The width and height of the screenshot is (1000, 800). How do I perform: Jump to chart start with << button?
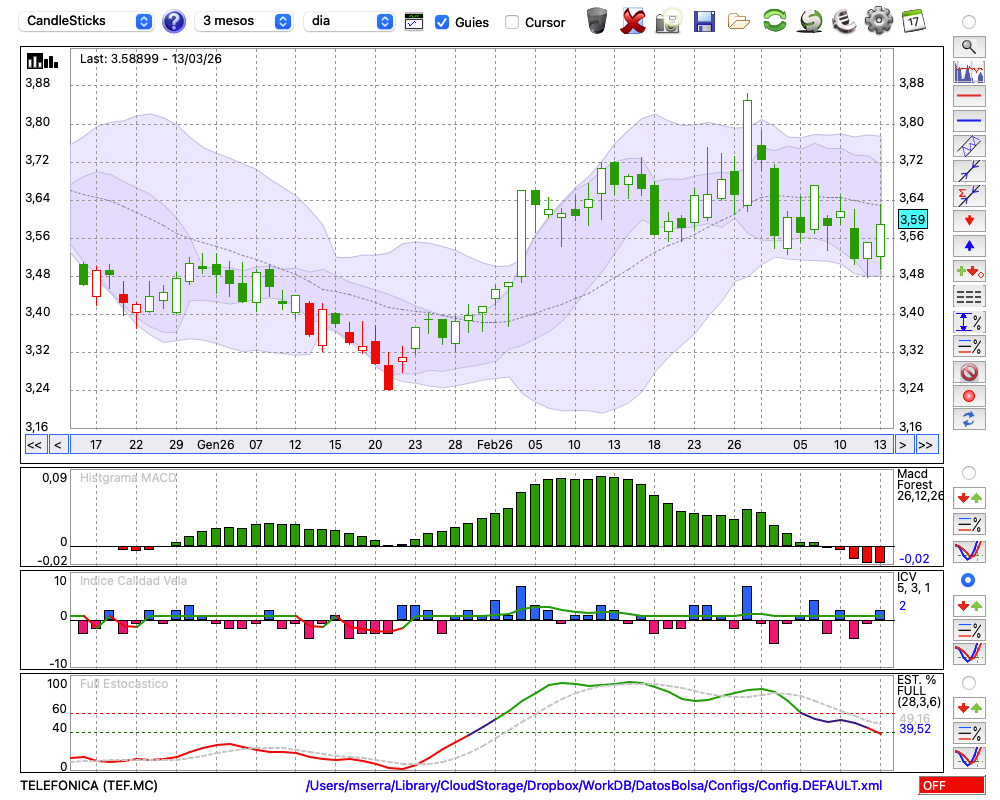pyautogui.click(x=34, y=445)
